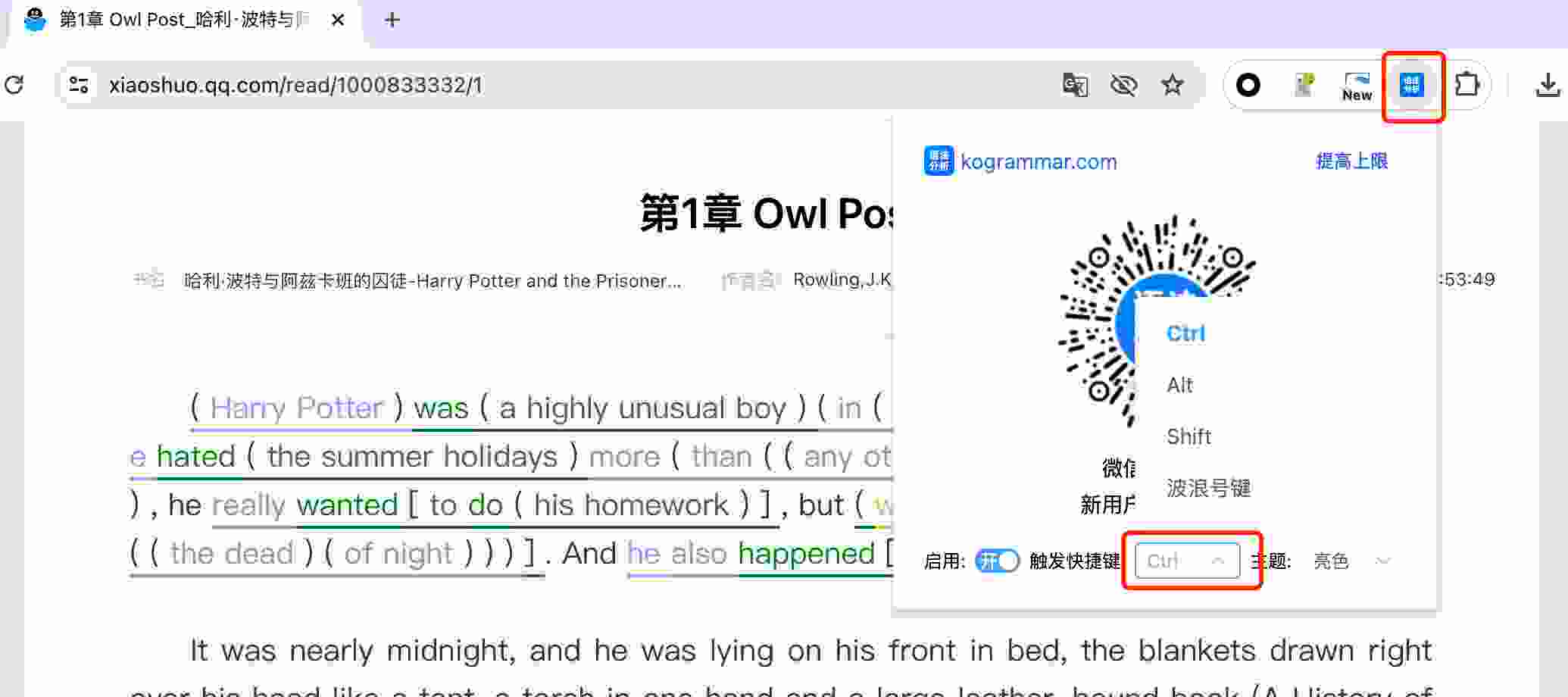The image size is (1568, 697).
Task: Click the word 'wanted' in the passage
Action: click(348, 505)
